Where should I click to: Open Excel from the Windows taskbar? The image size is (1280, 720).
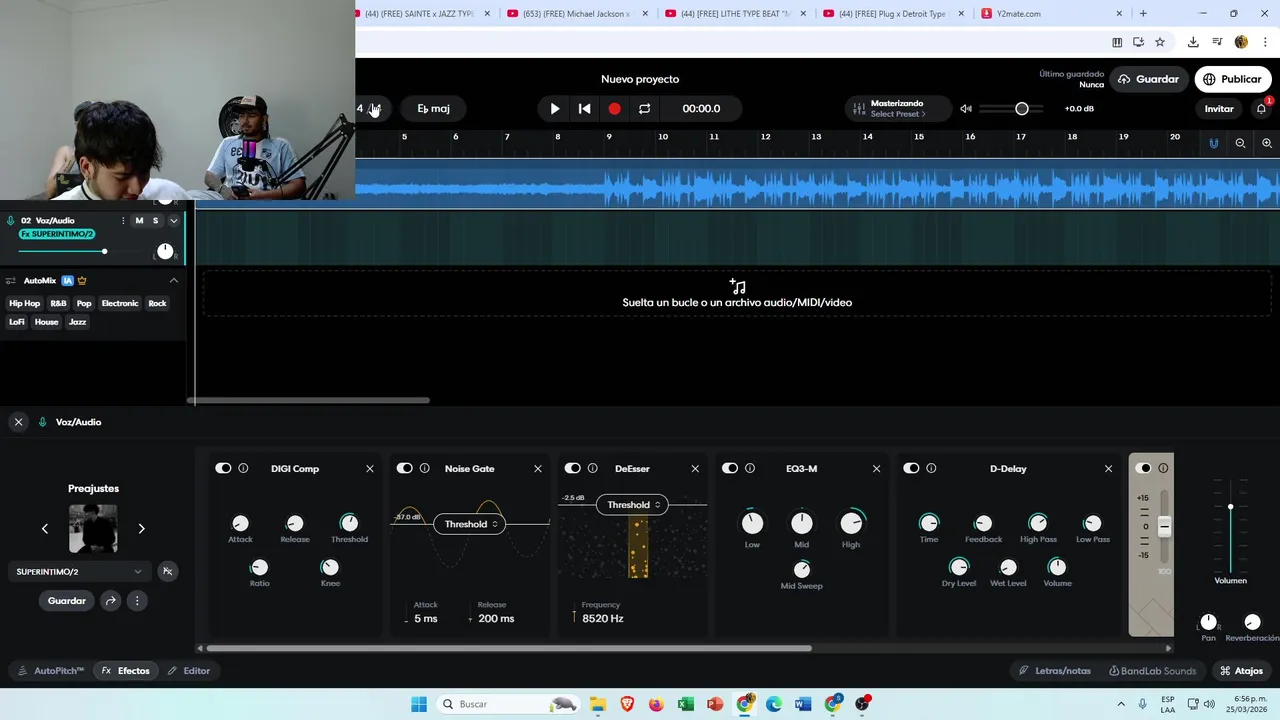tap(685, 704)
